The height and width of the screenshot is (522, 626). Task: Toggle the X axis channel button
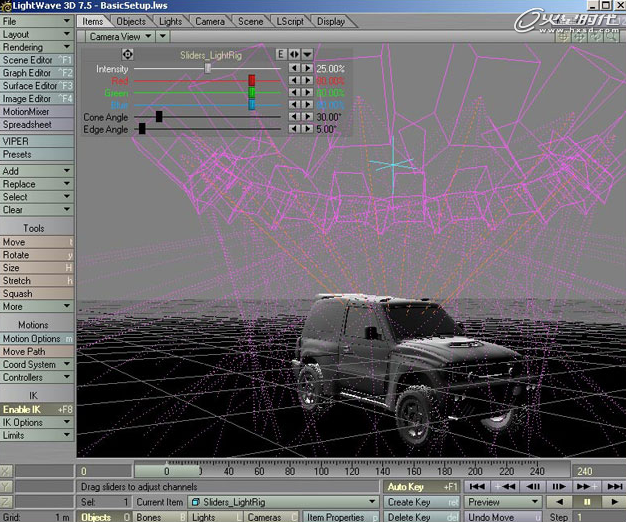pos(6,471)
